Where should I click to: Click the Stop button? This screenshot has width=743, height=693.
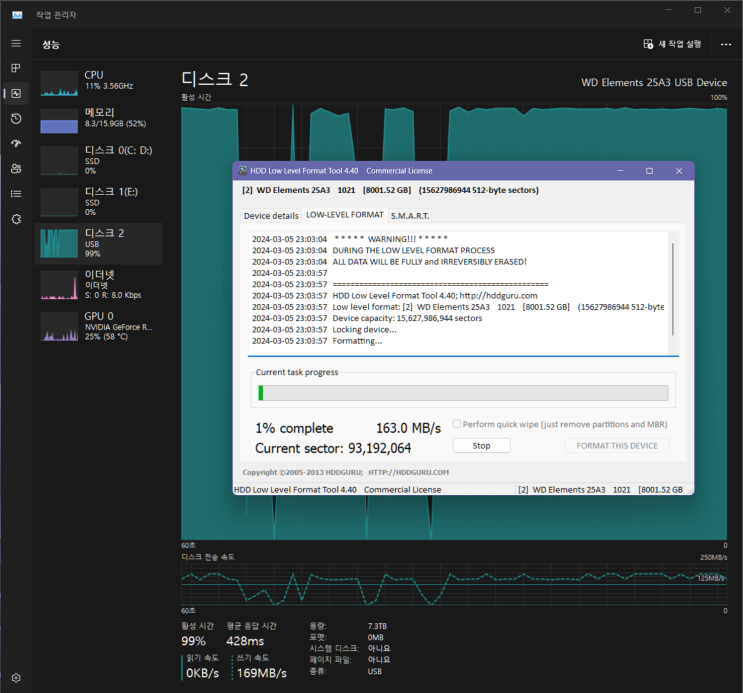pyautogui.click(x=481, y=446)
